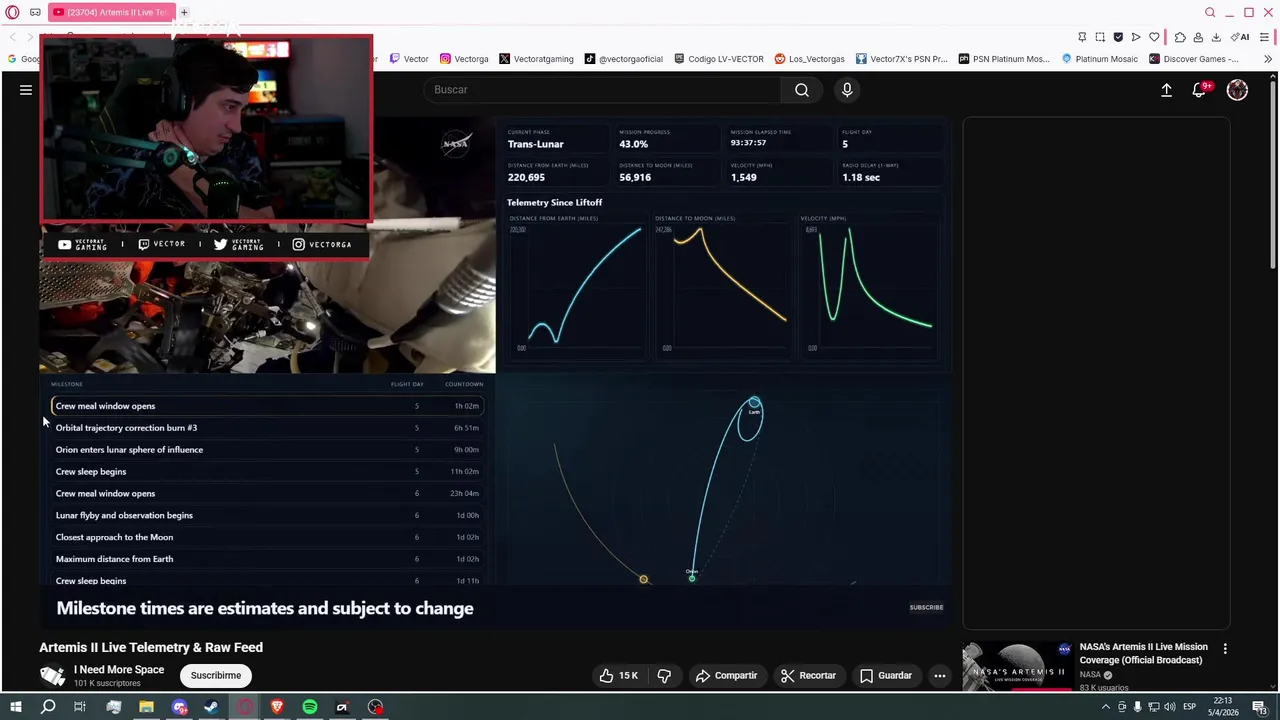This screenshot has width=1280, height=720.
Task: Open the Opera main menu logo
Action: click(x=13, y=12)
